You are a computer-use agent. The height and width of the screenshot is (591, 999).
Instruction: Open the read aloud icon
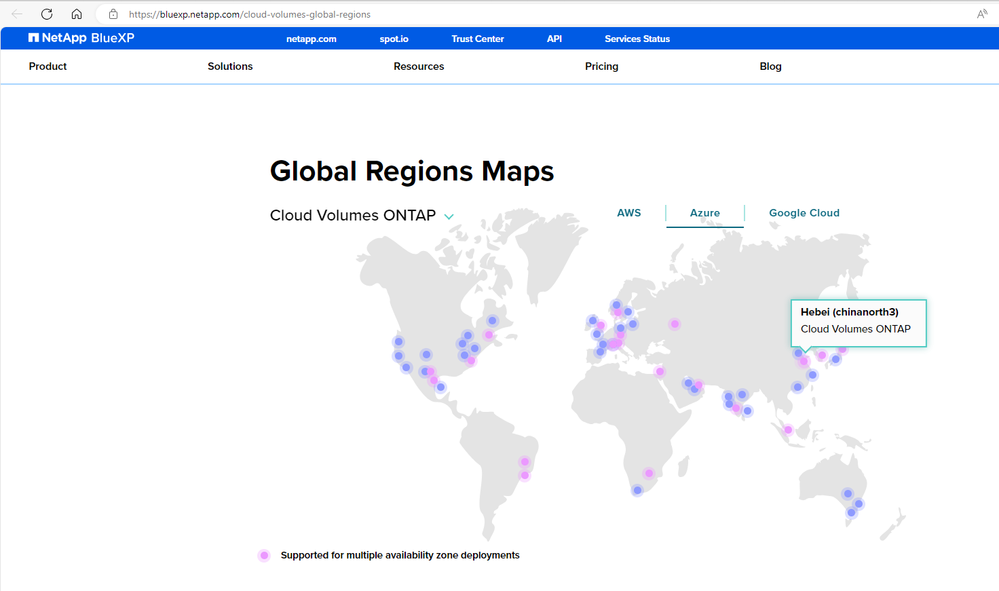(x=982, y=15)
